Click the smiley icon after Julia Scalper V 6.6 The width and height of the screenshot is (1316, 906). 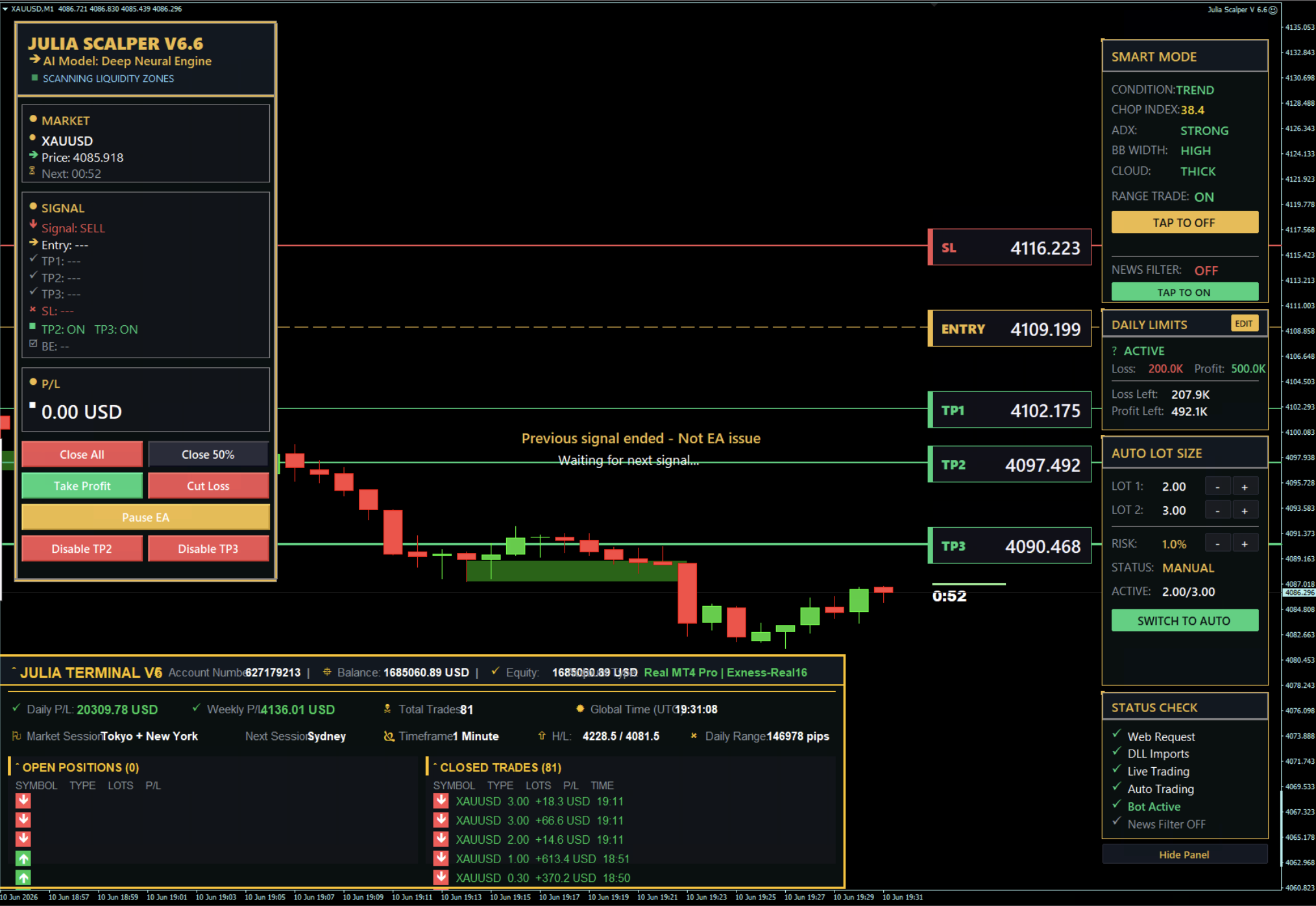click(1273, 10)
